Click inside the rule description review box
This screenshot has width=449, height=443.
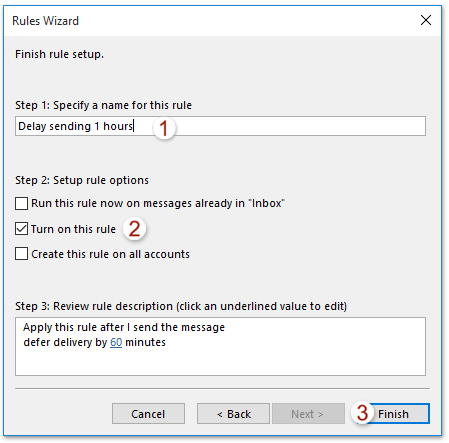pyautogui.click(x=220, y=346)
